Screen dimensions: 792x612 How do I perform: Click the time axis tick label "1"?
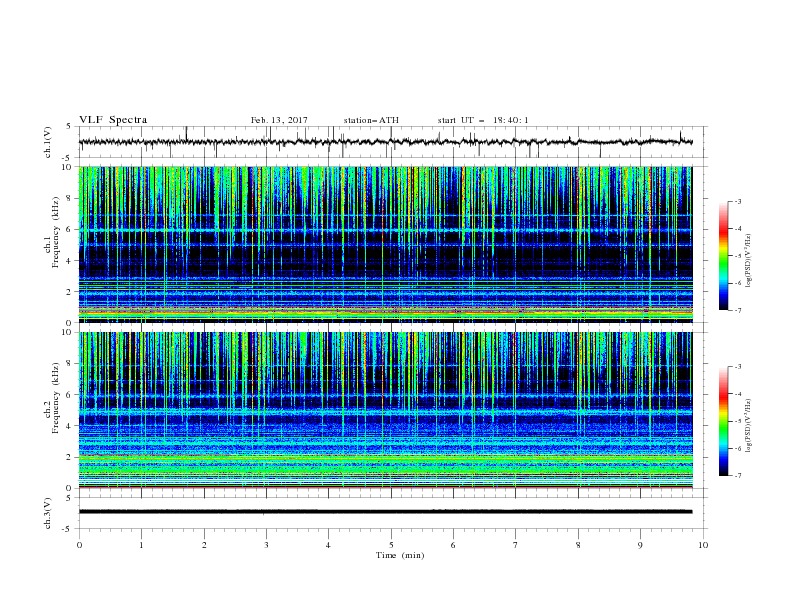[141, 545]
